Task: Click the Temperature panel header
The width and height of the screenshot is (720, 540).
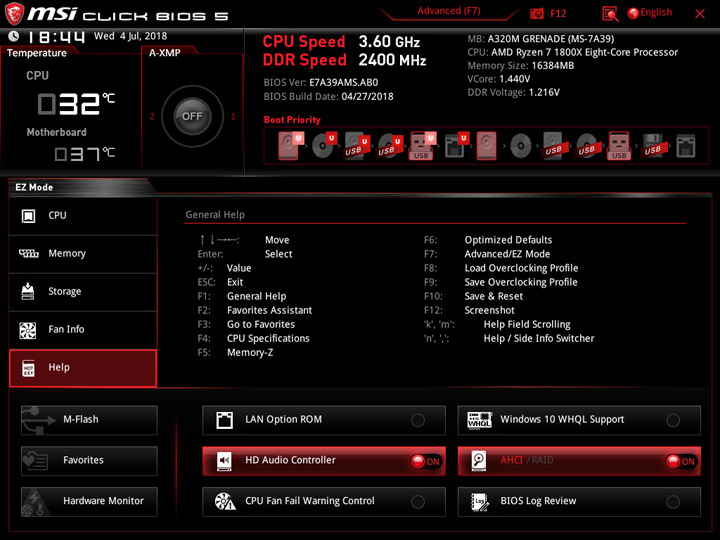Action: 37,53
